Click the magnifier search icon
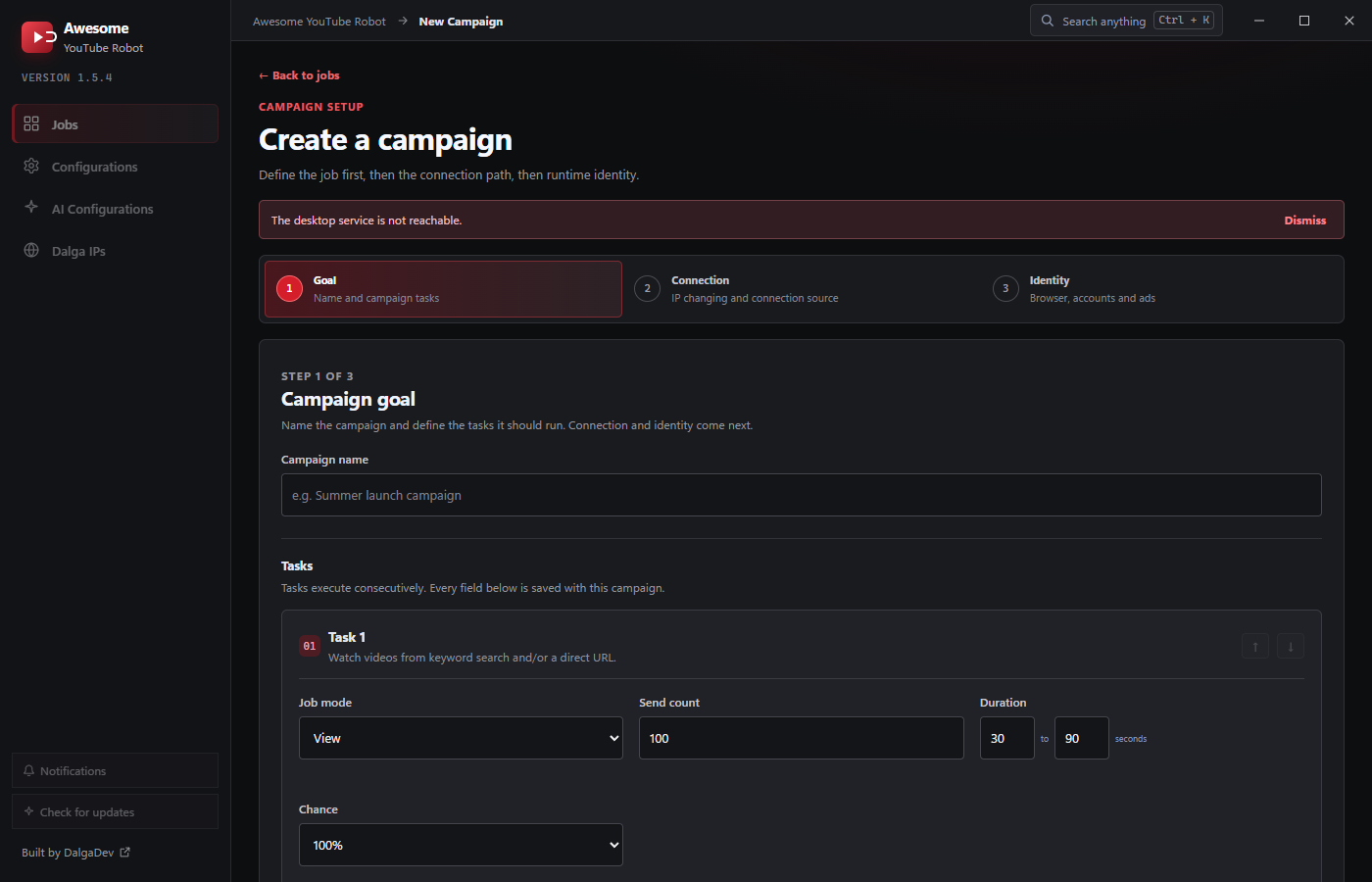1372x882 pixels. click(1048, 21)
